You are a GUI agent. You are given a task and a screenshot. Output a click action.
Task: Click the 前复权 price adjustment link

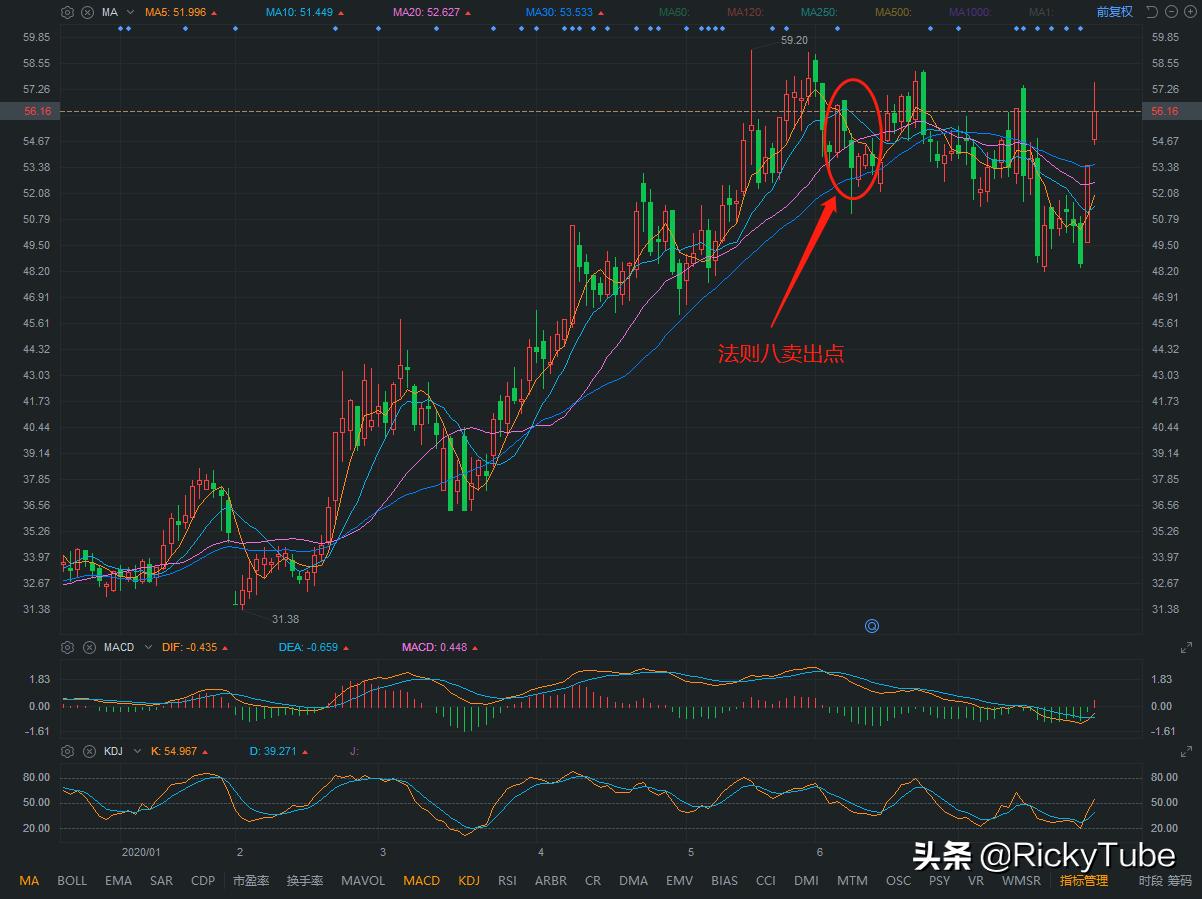tap(1114, 12)
